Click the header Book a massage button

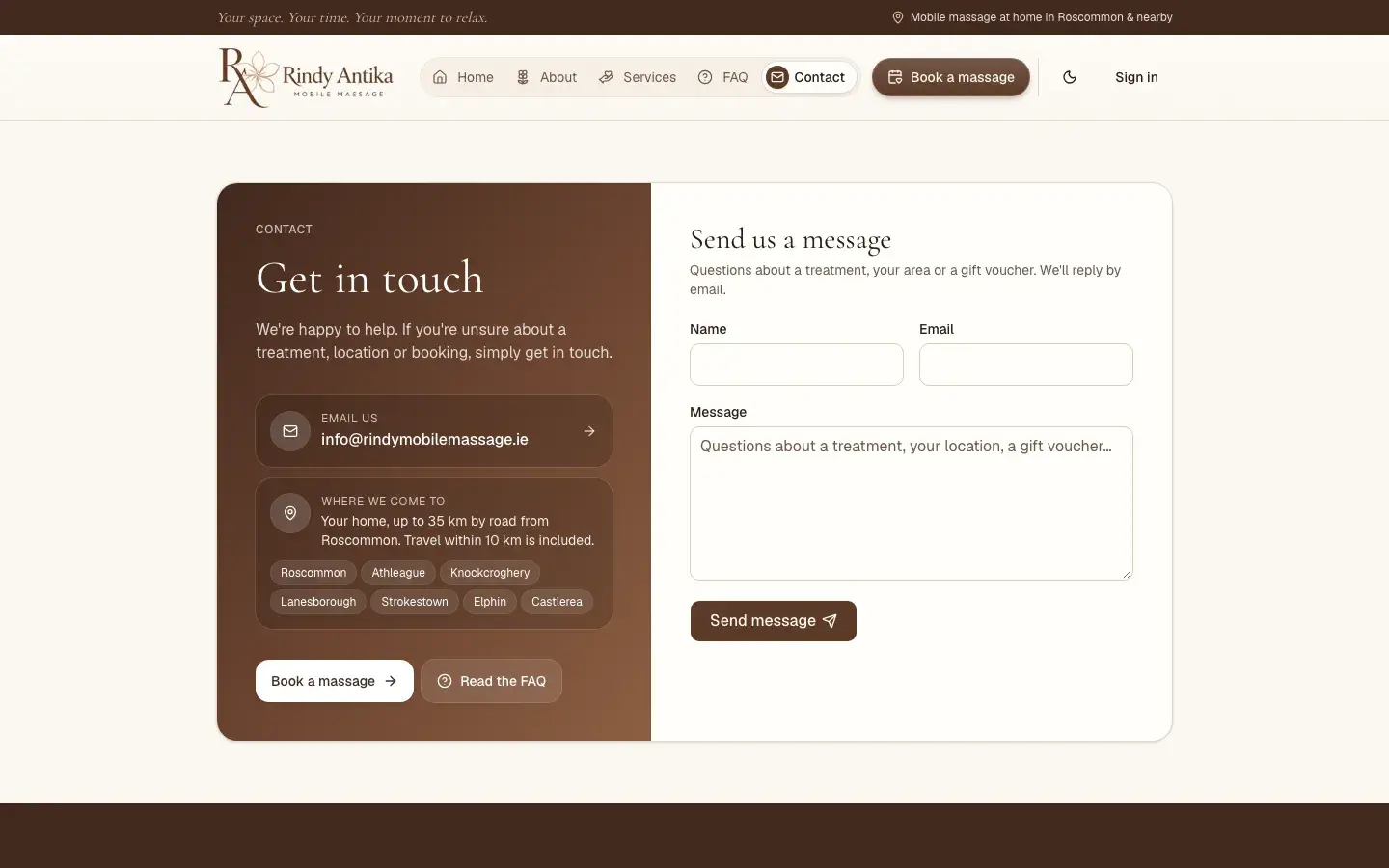pyautogui.click(x=951, y=77)
